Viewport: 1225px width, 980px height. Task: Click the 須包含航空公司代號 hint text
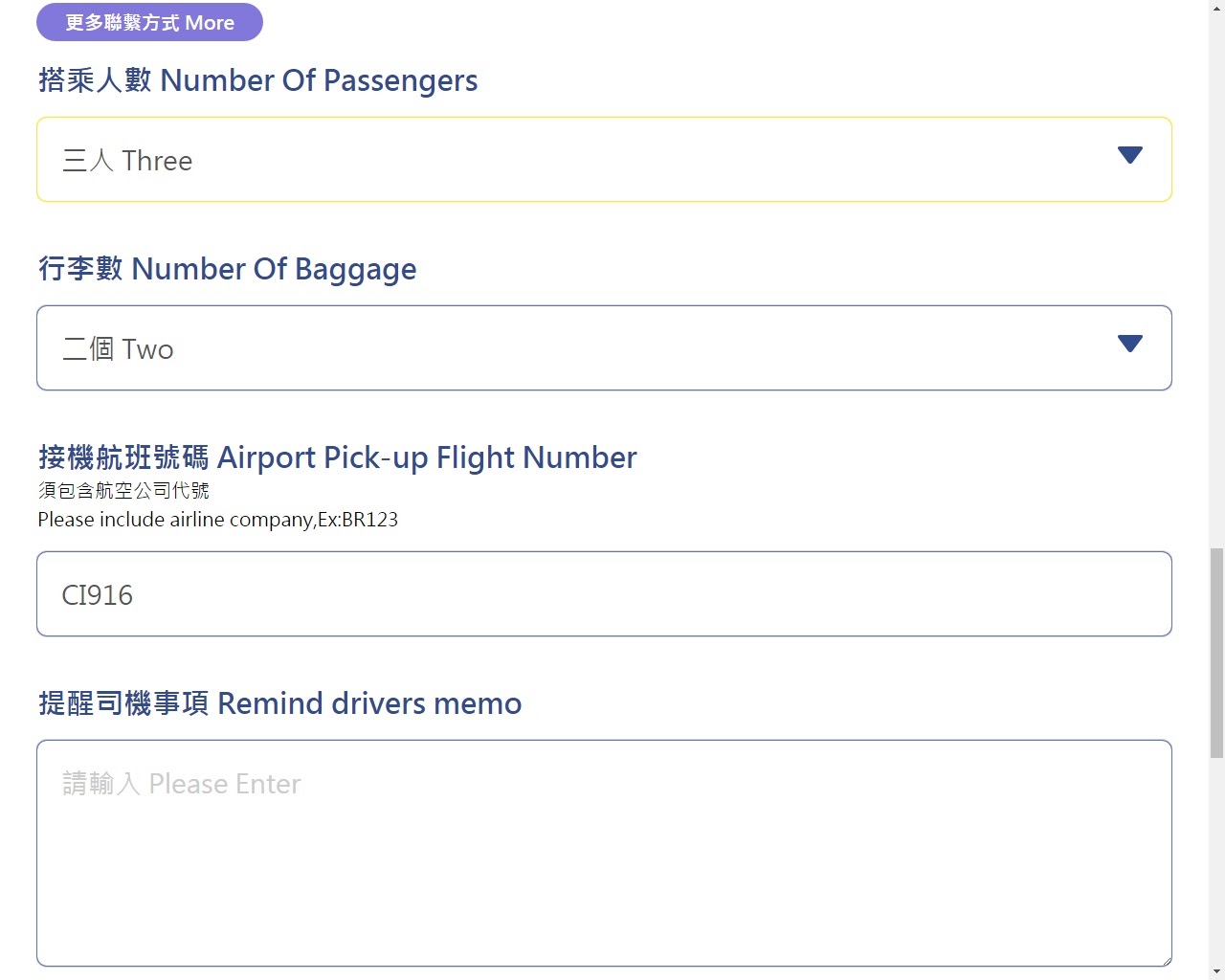point(123,491)
